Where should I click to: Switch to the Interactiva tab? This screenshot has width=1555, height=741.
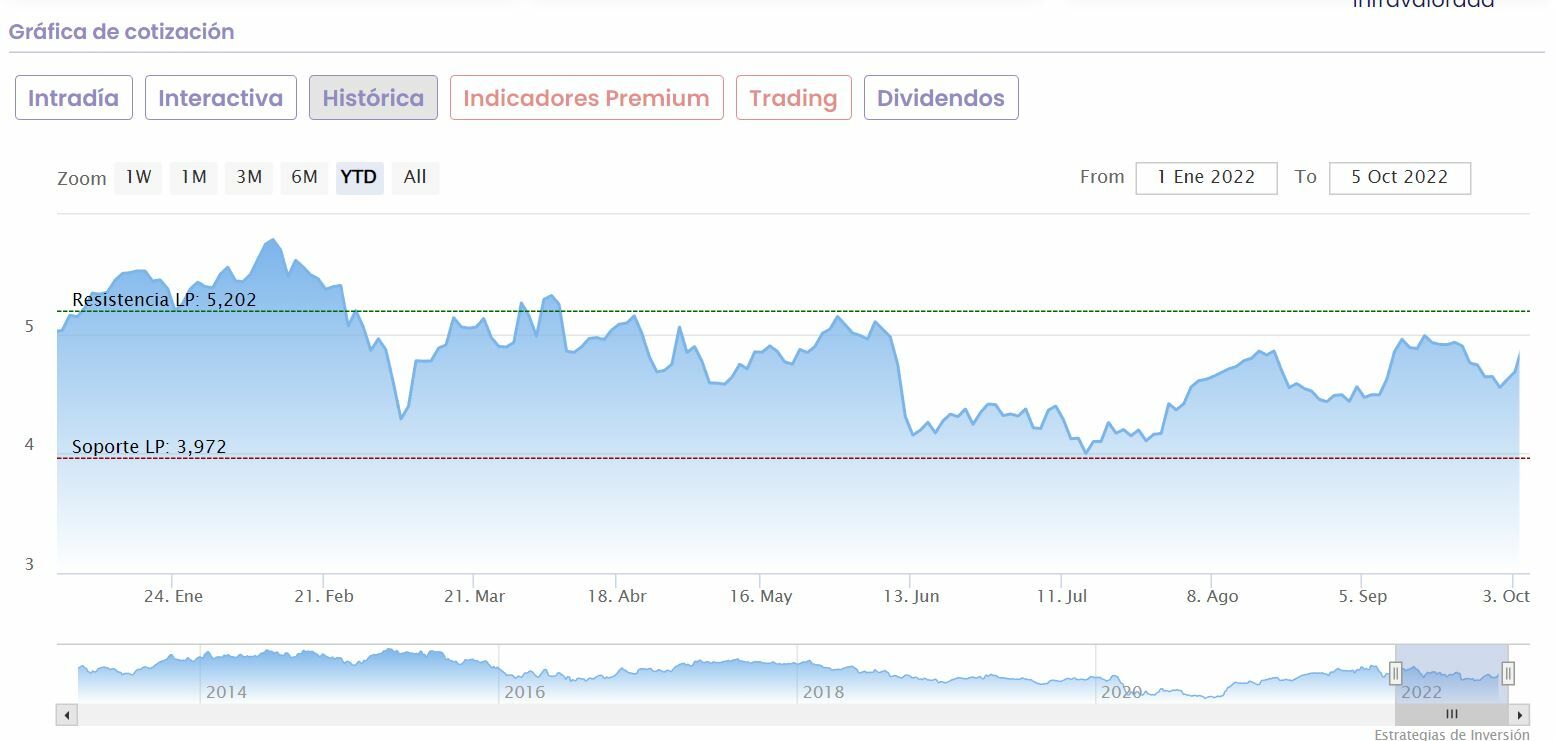(220, 98)
